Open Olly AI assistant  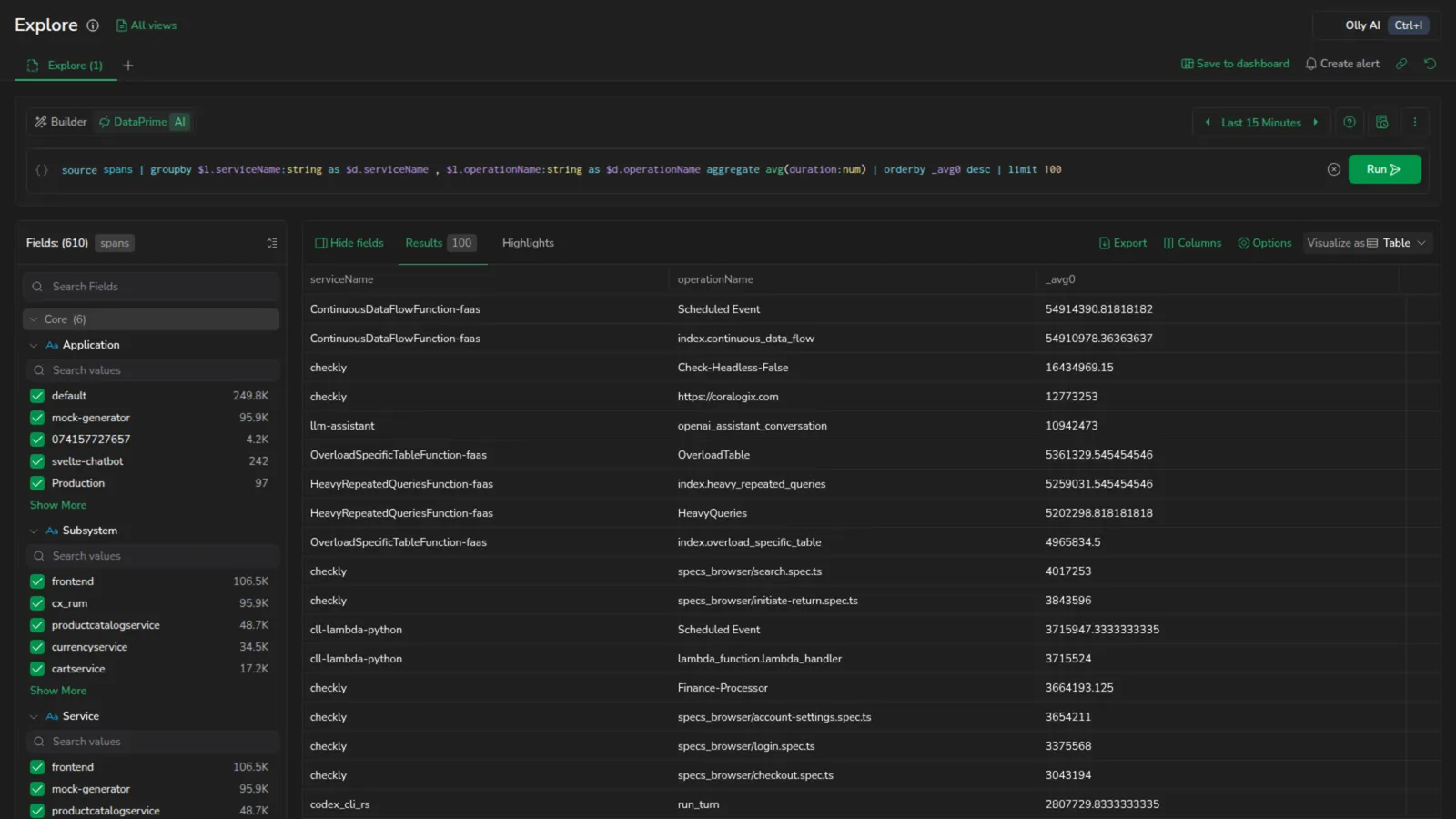click(x=1376, y=25)
